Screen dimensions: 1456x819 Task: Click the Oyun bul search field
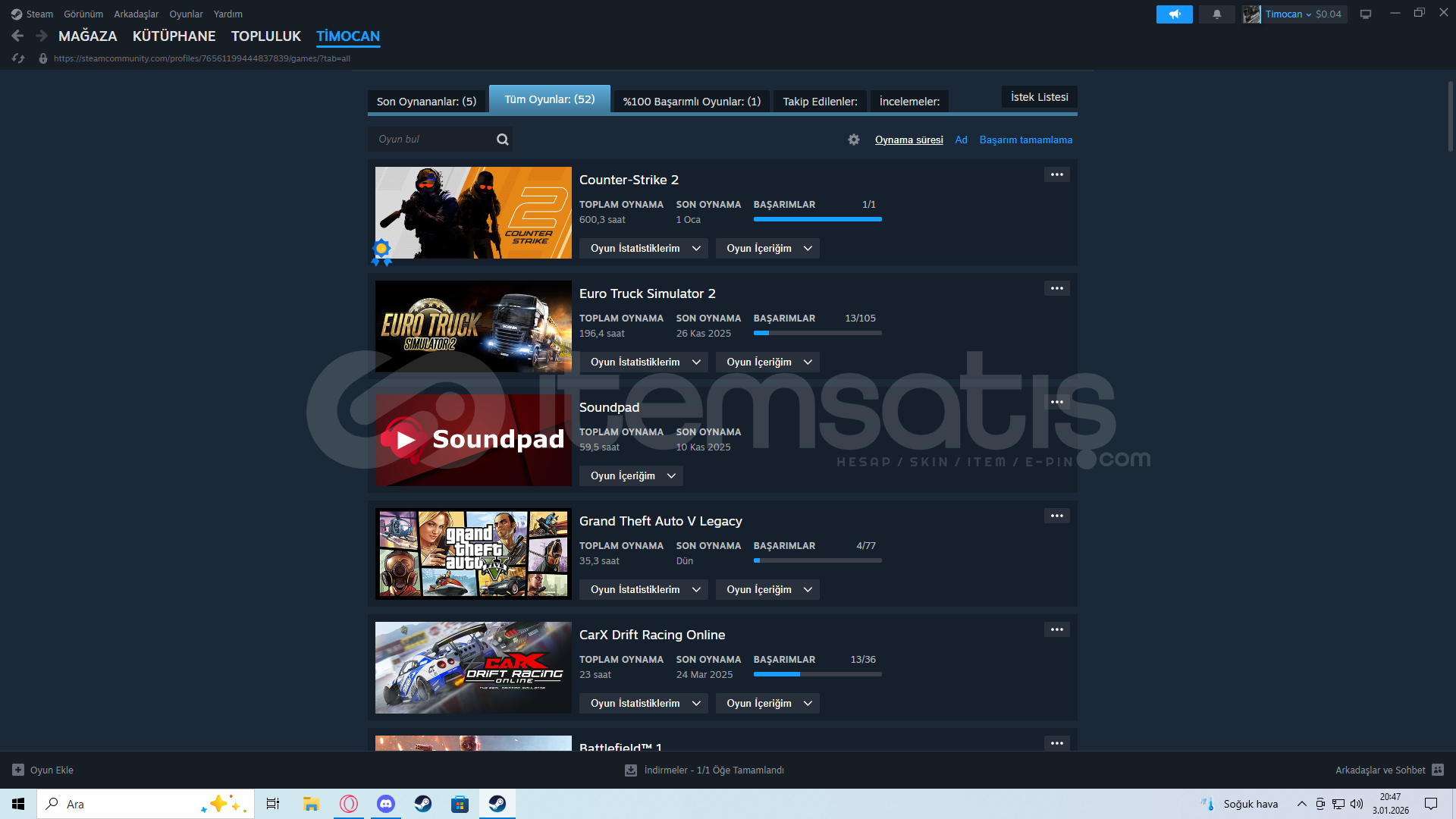432,140
